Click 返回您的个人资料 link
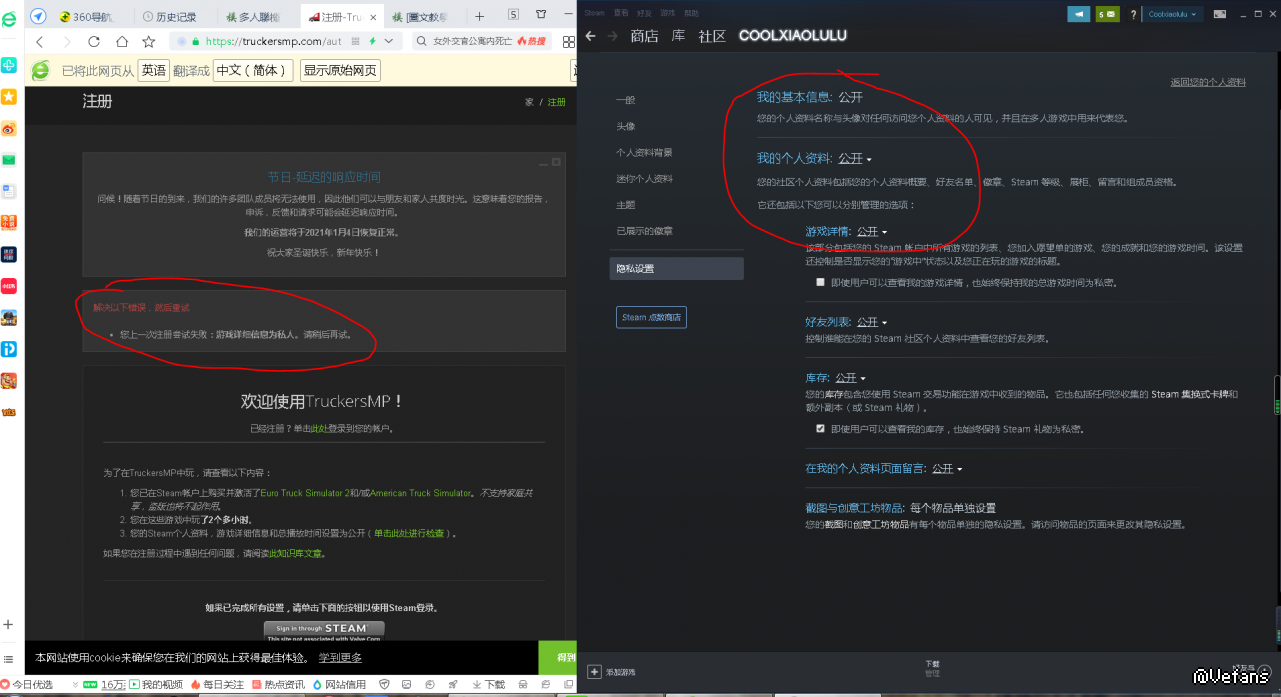Viewport: 1281px width, 697px height. pos(1208,82)
